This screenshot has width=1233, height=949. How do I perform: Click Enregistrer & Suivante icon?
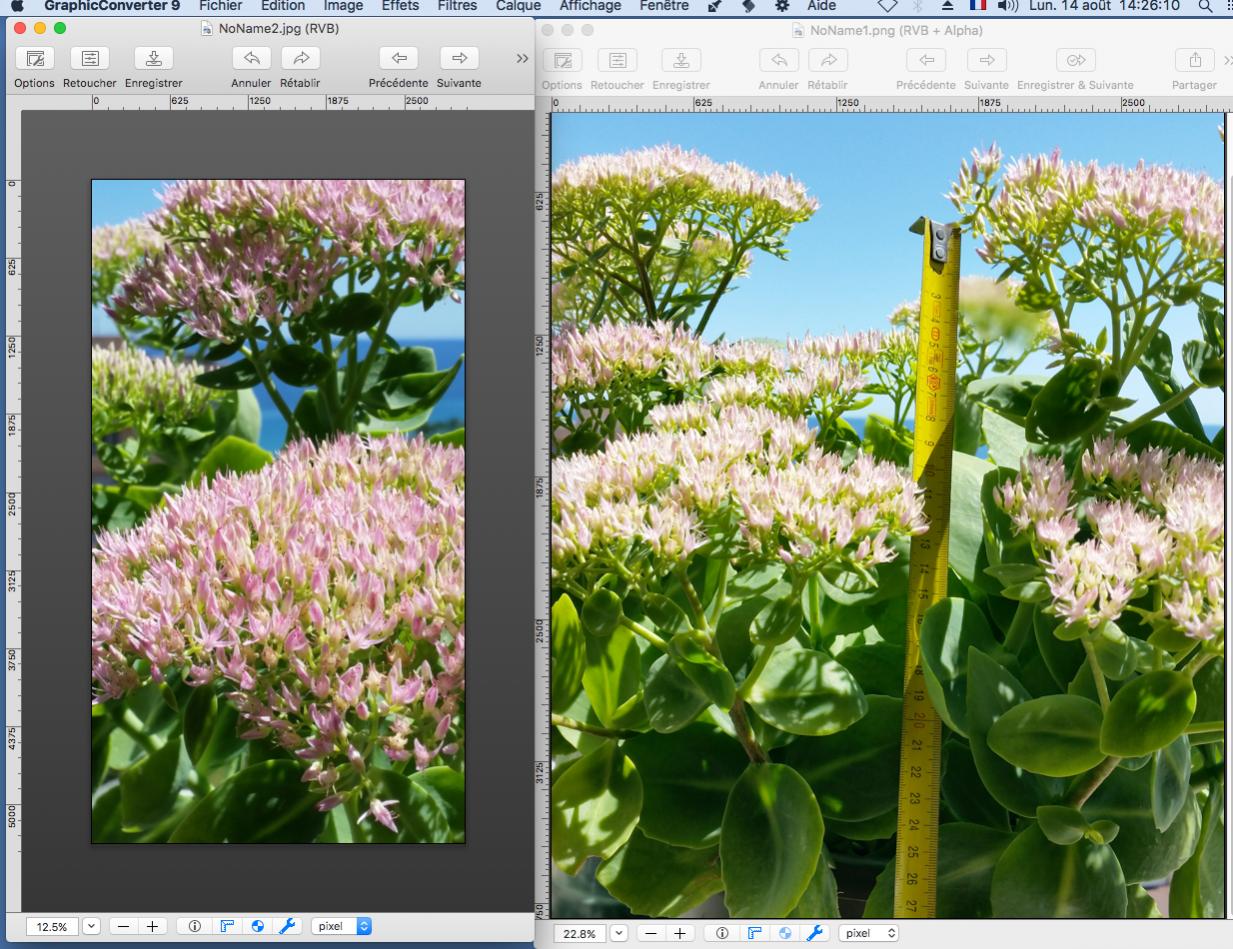tap(1075, 60)
